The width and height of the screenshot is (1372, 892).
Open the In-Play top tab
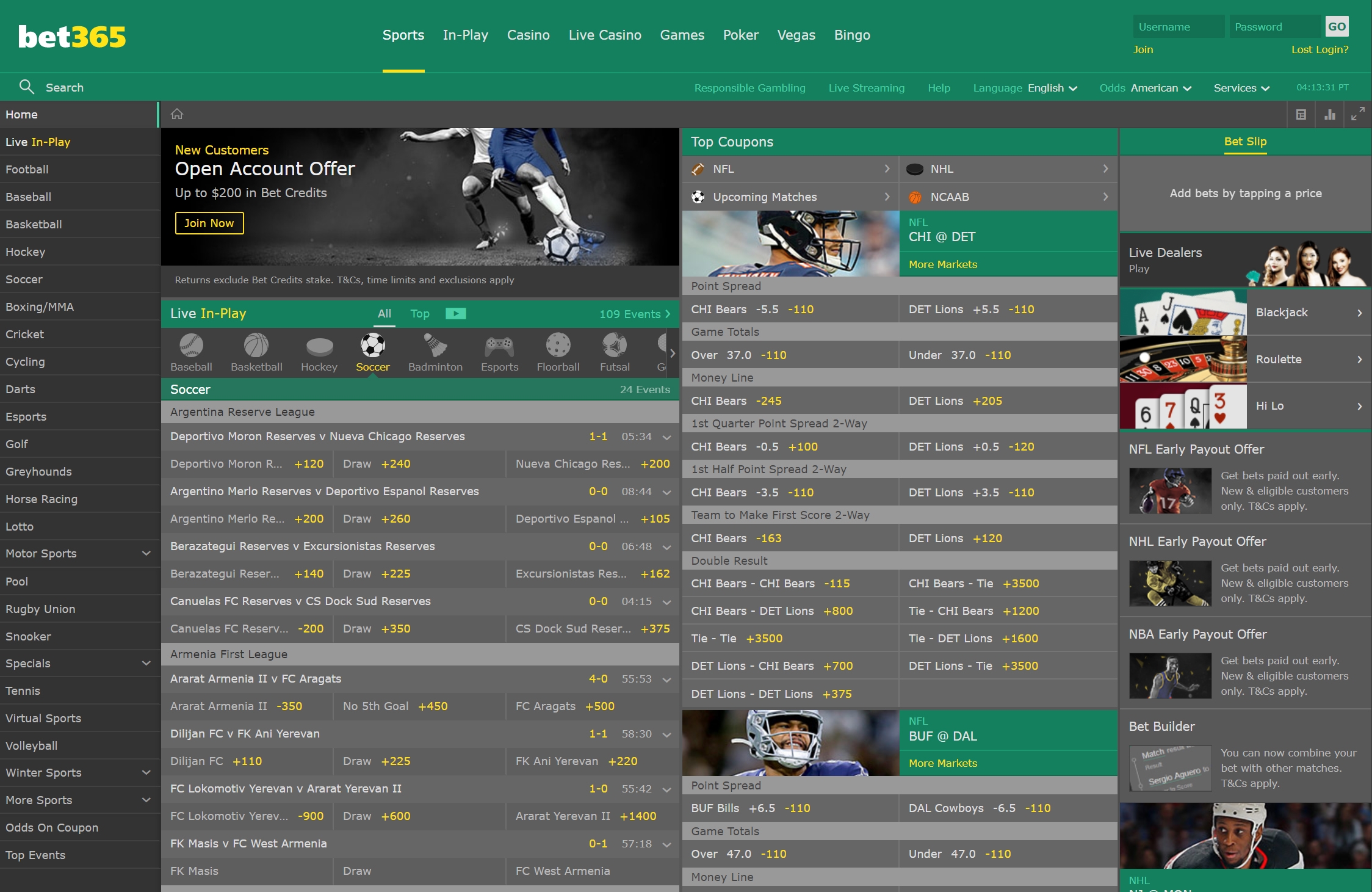click(x=466, y=35)
